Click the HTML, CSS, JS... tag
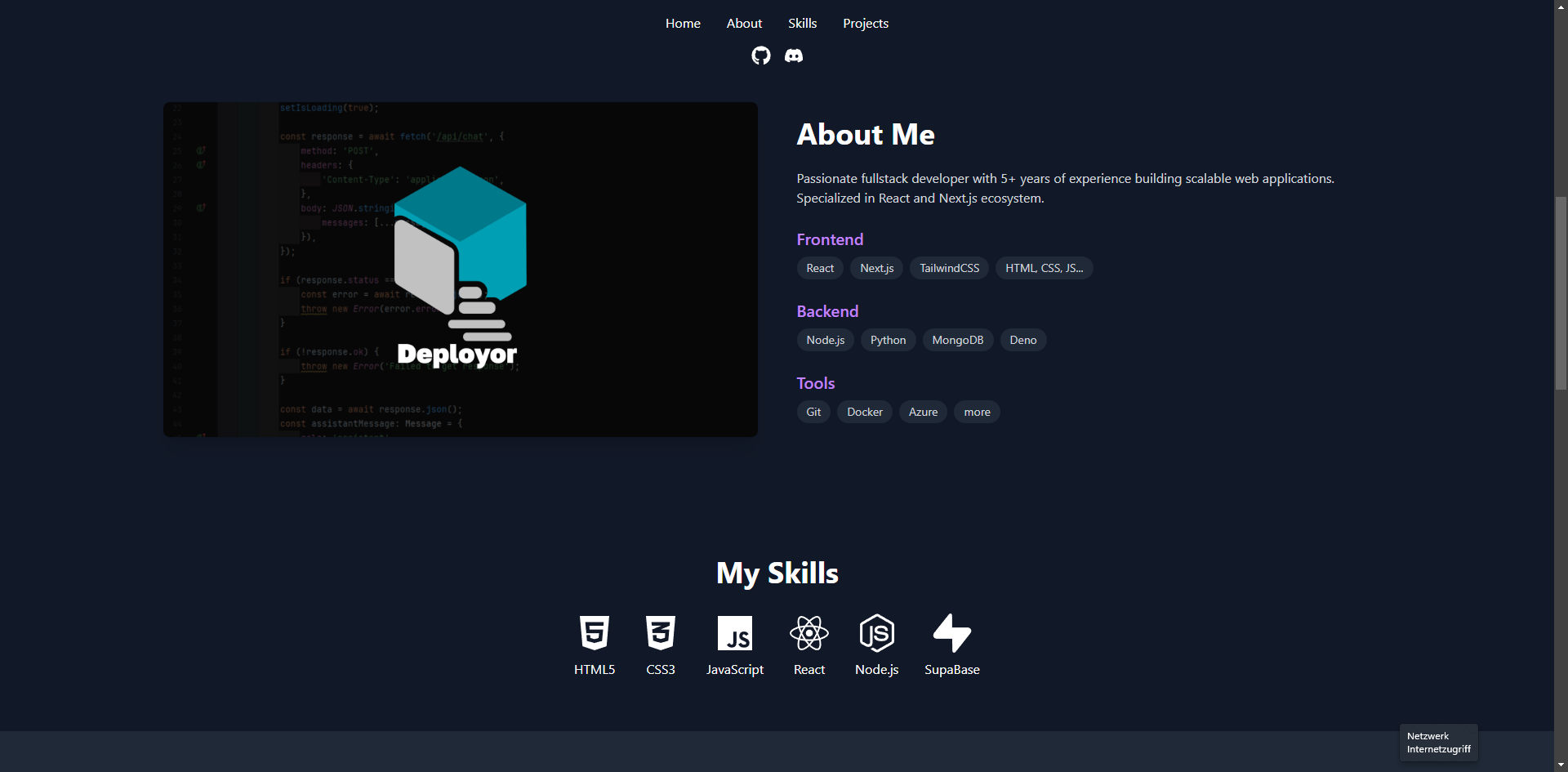1568x772 pixels. (1045, 268)
